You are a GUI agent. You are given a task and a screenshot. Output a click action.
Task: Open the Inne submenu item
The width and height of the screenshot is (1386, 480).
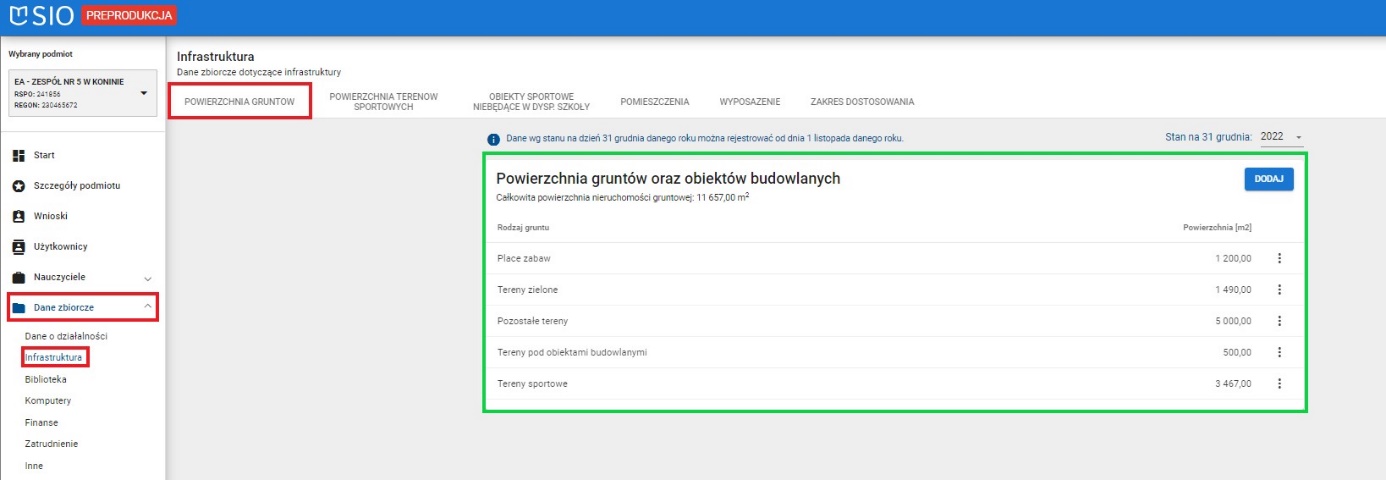tap(34, 466)
